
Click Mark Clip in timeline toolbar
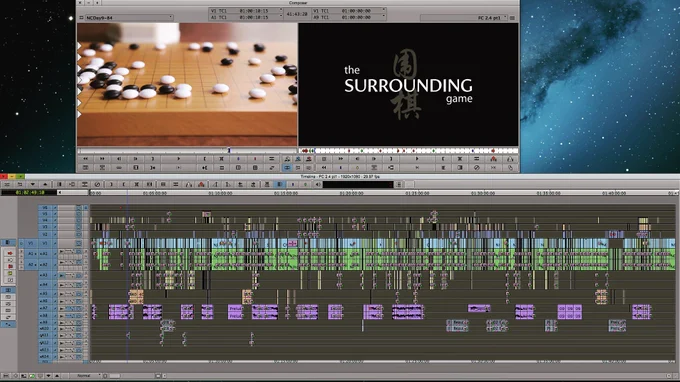(137, 184)
